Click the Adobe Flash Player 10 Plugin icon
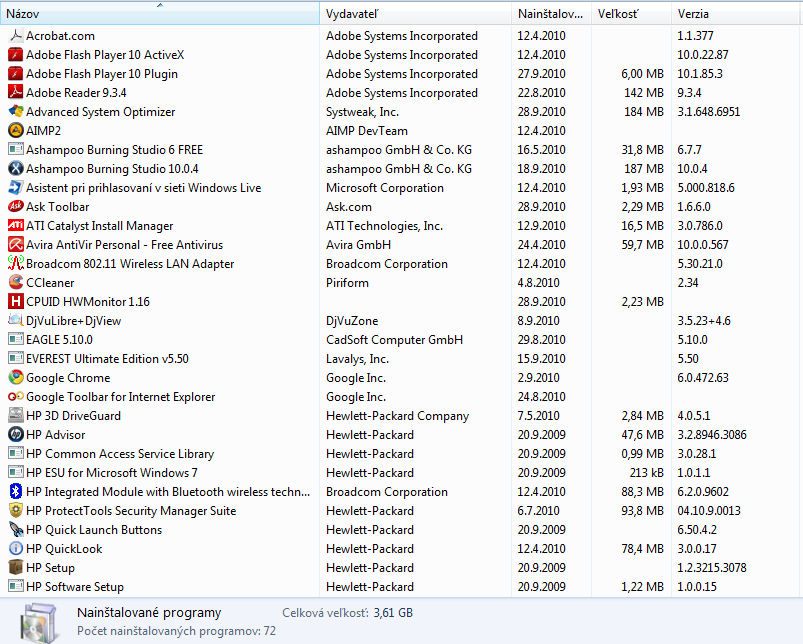The height and width of the screenshot is (644, 803). point(16,74)
